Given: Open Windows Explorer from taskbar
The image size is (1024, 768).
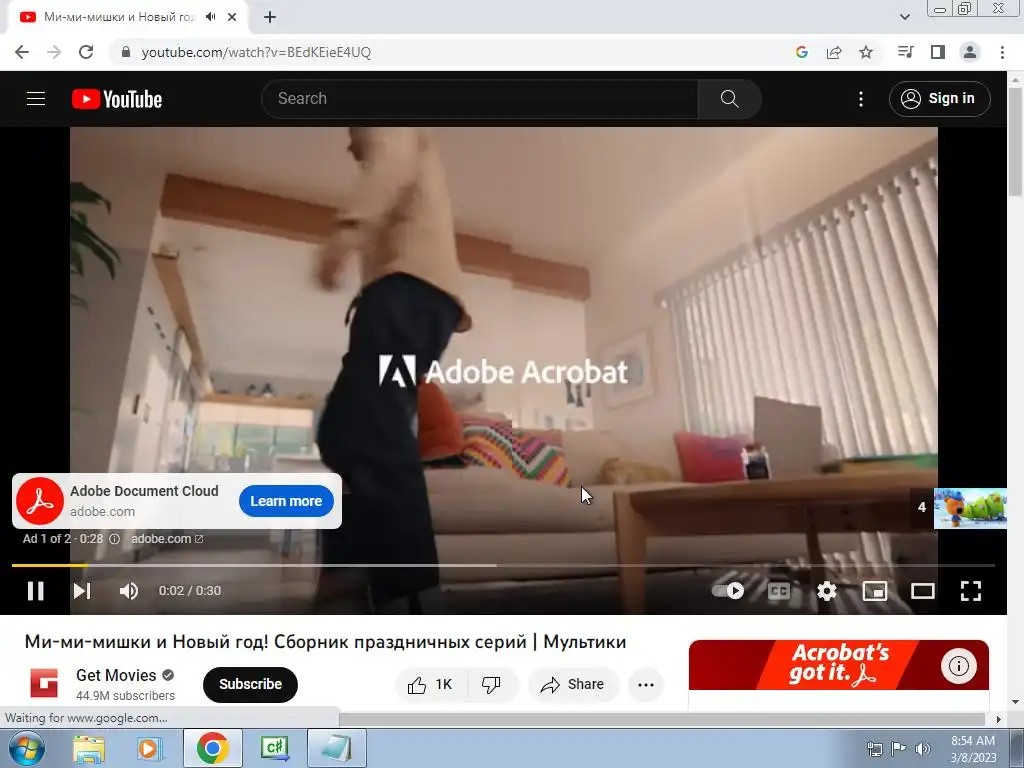Looking at the screenshot, I should click(x=89, y=749).
